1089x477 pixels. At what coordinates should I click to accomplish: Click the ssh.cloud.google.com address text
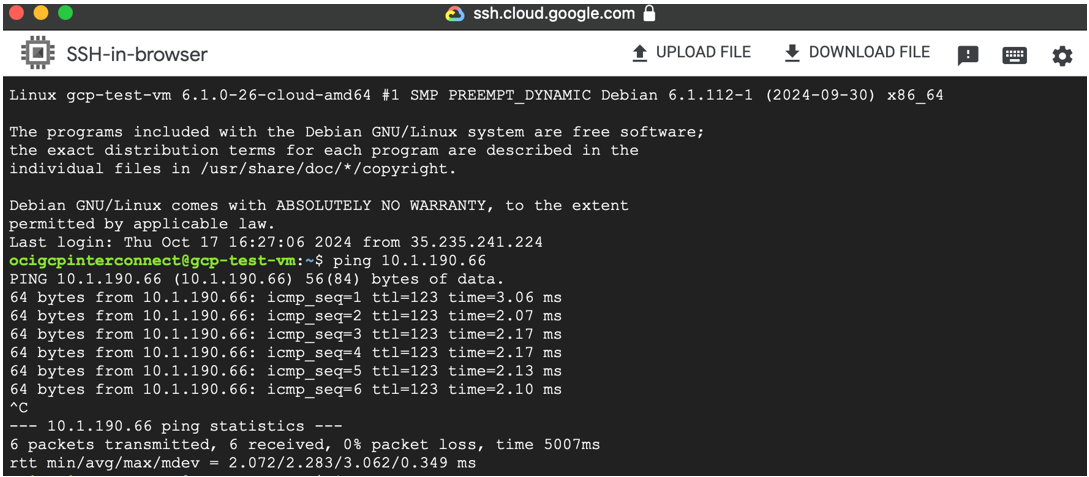point(554,14)
